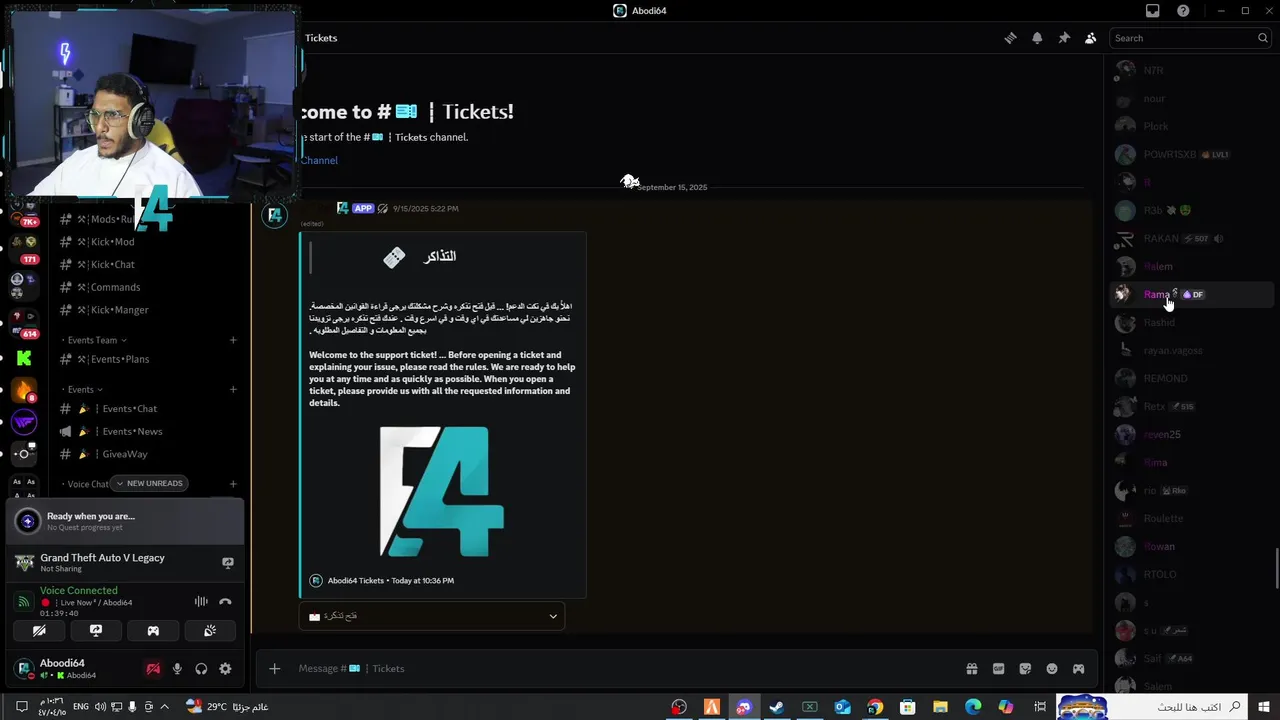Open the Inbox icon in title bar
The image size is (1280, 720).
tap(1153, 11)
